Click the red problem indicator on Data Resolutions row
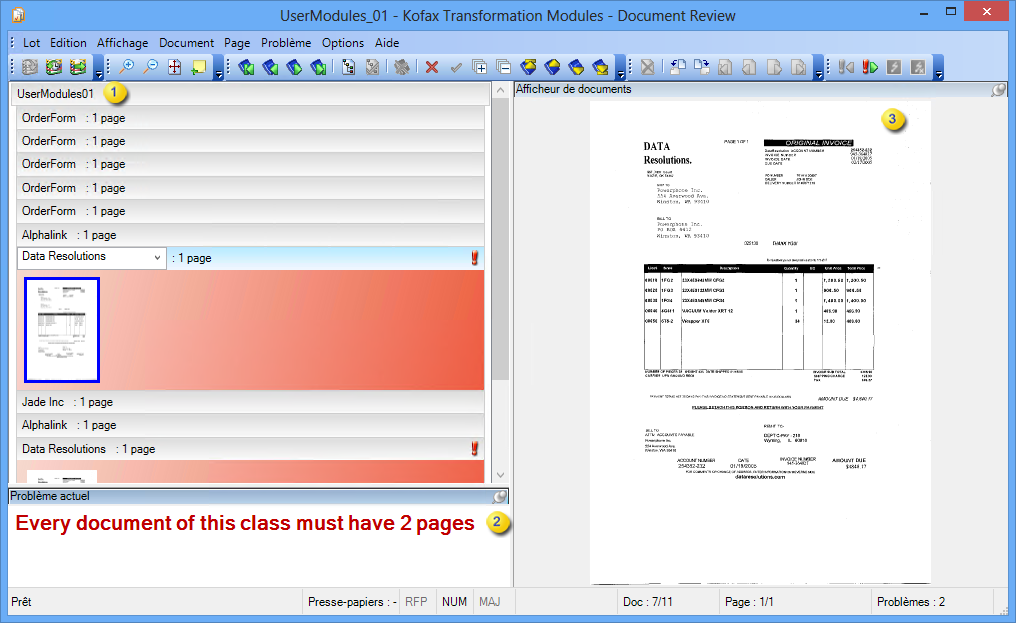This screenshot has width=1016, height=623. 474,257
